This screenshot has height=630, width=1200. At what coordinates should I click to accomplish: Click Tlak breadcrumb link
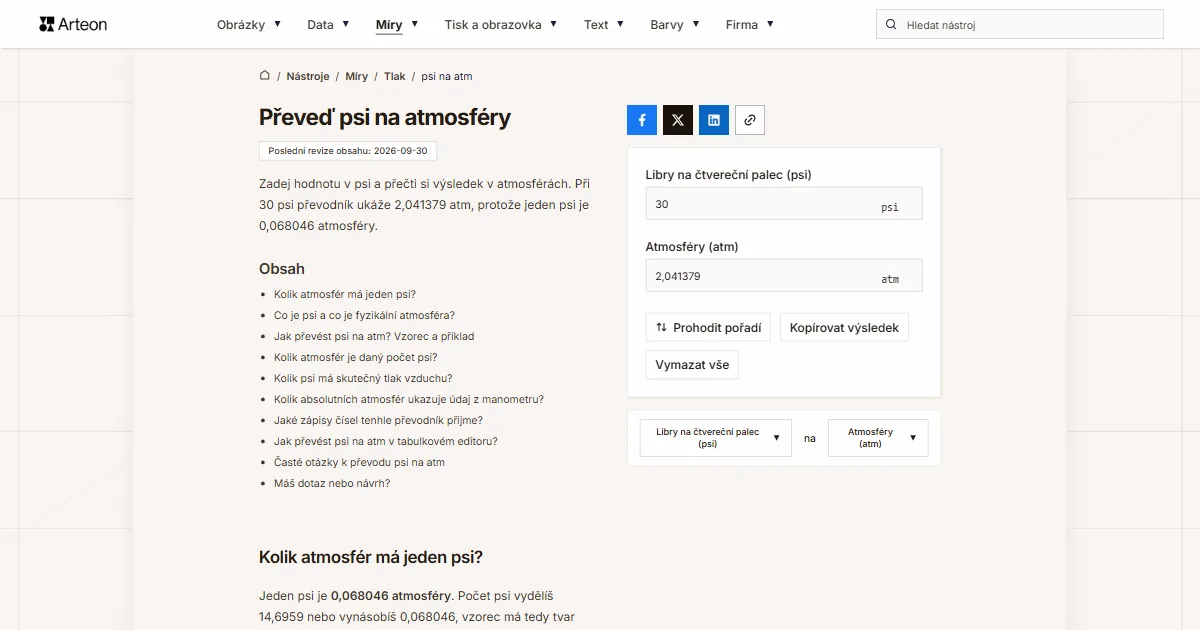(x=395, y=76)
